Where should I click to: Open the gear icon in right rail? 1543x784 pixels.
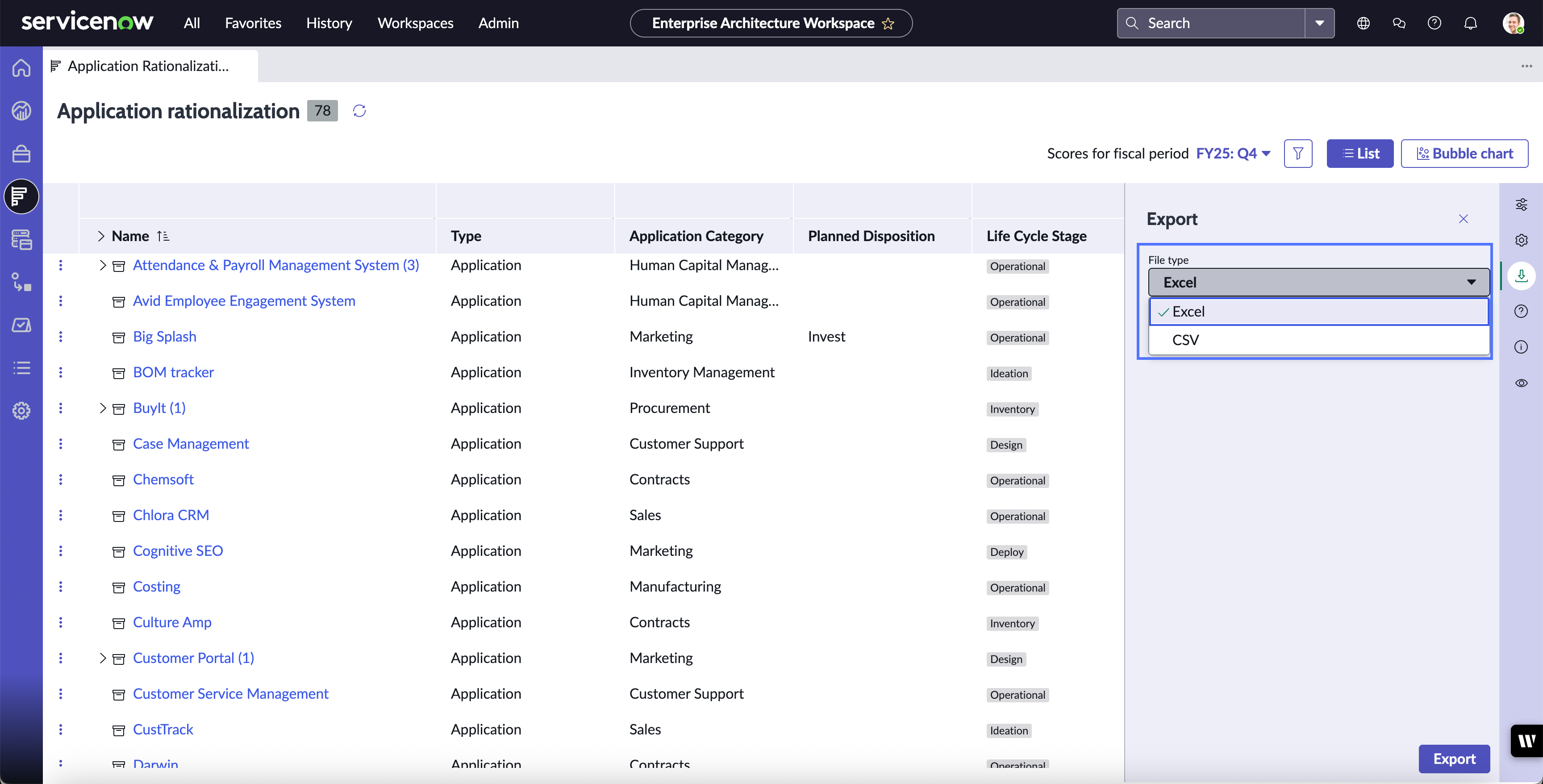coord(1522,240)
